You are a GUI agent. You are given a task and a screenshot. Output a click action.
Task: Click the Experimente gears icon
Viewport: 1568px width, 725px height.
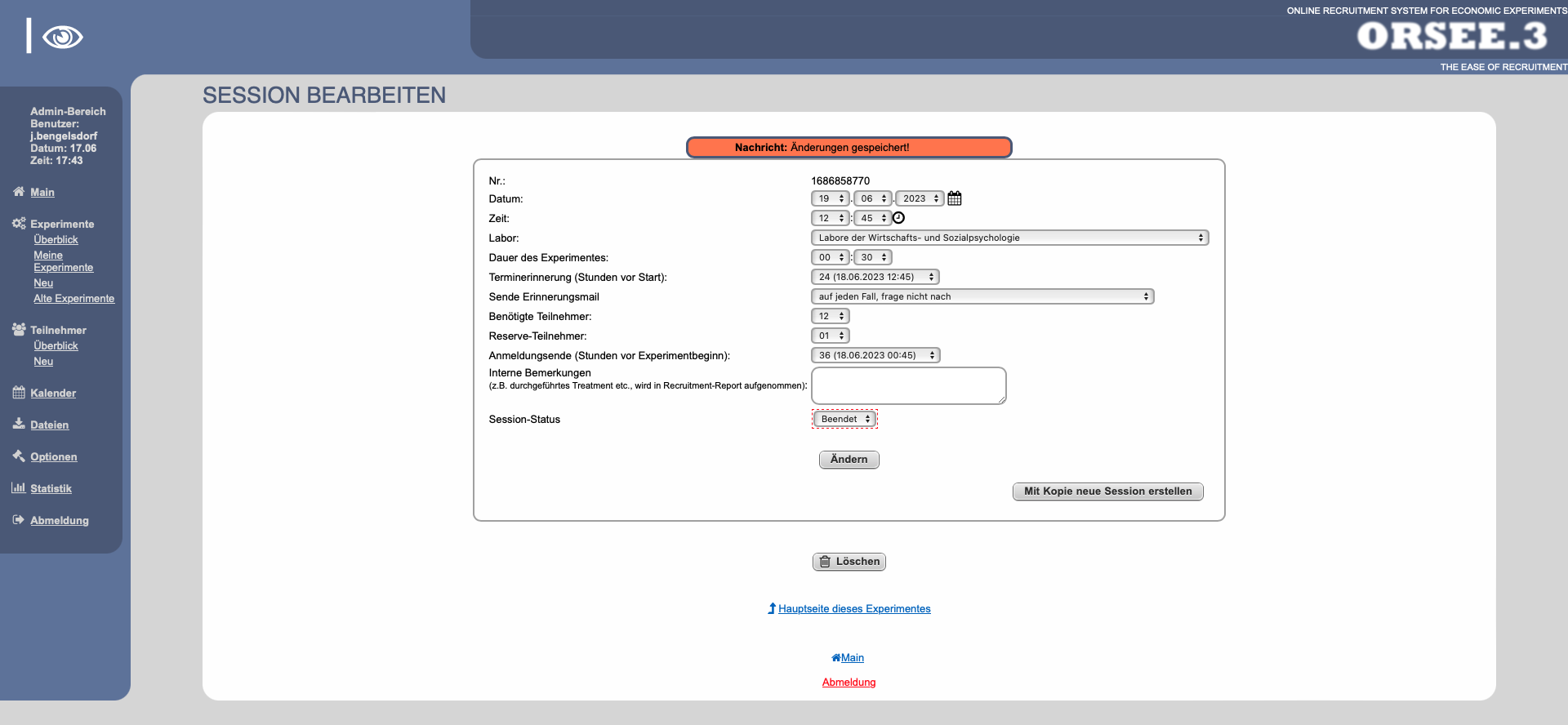19,223
